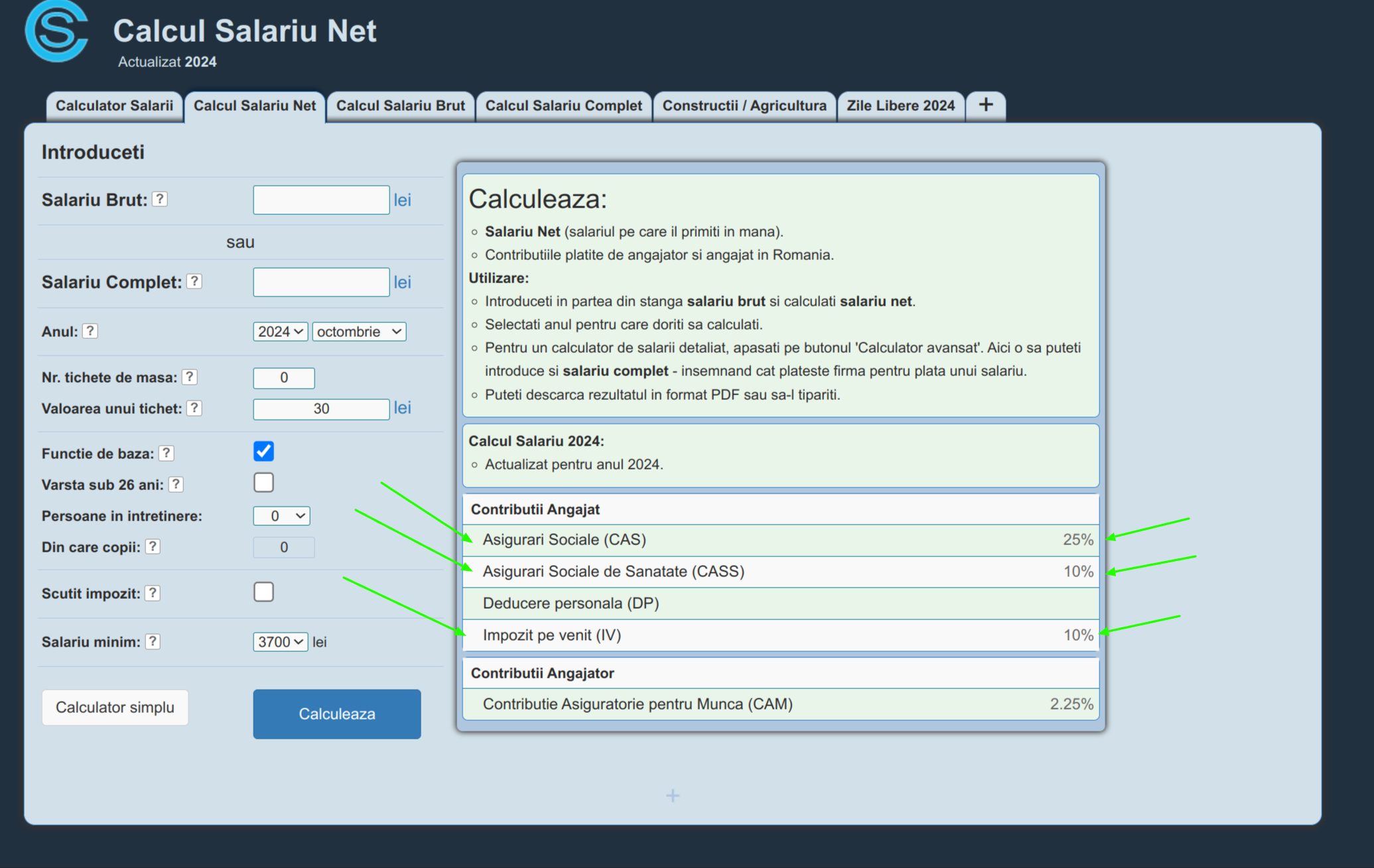The height and width of the screenshot is (868, 1374).
Task: Open help for Nr. tichete de masa
Action: (x=190, y=377)
